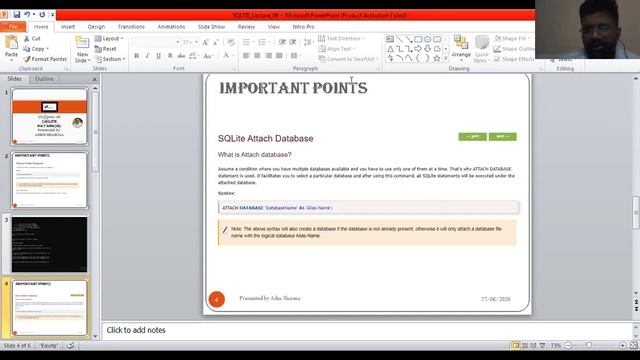
Task: Activate the Format Painter
Action: click(45, 59)
